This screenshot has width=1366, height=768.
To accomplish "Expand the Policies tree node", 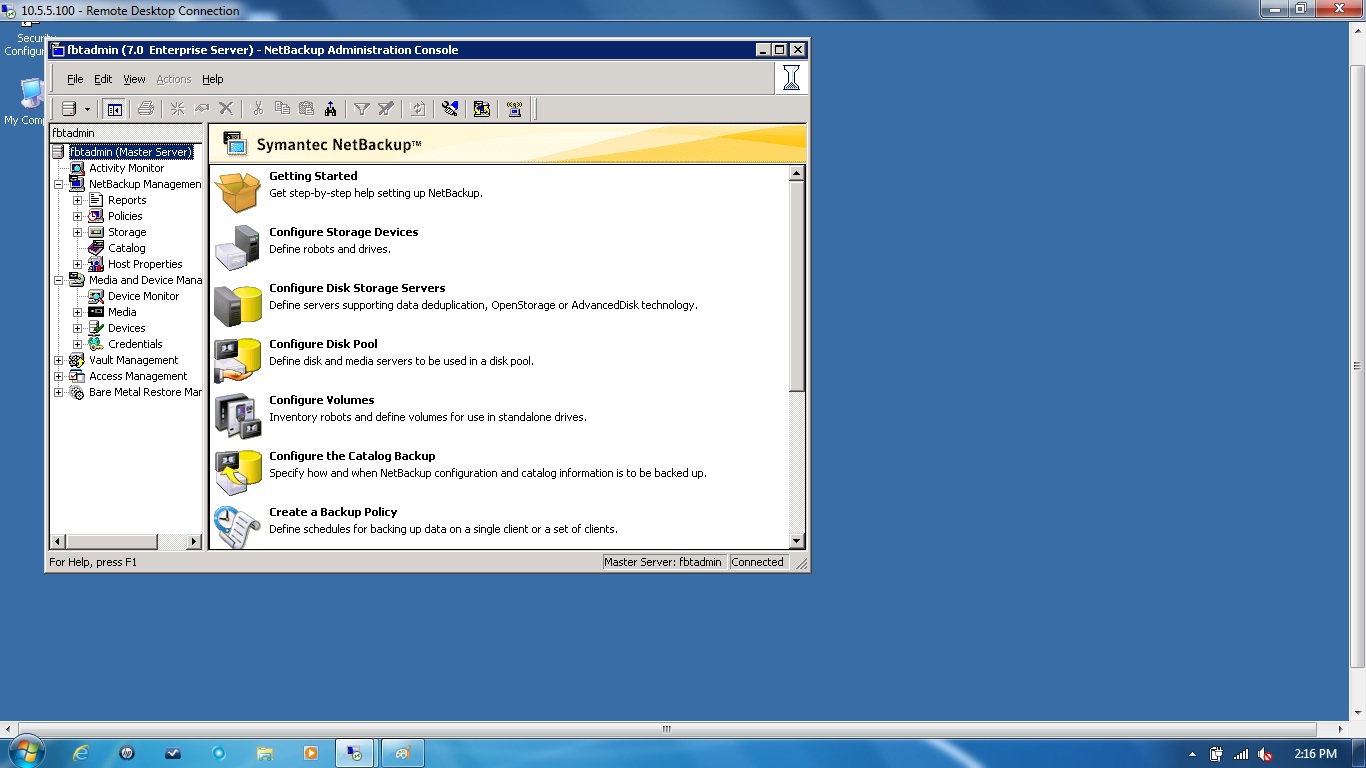I will pyautogui.click(x=77, y=216).
